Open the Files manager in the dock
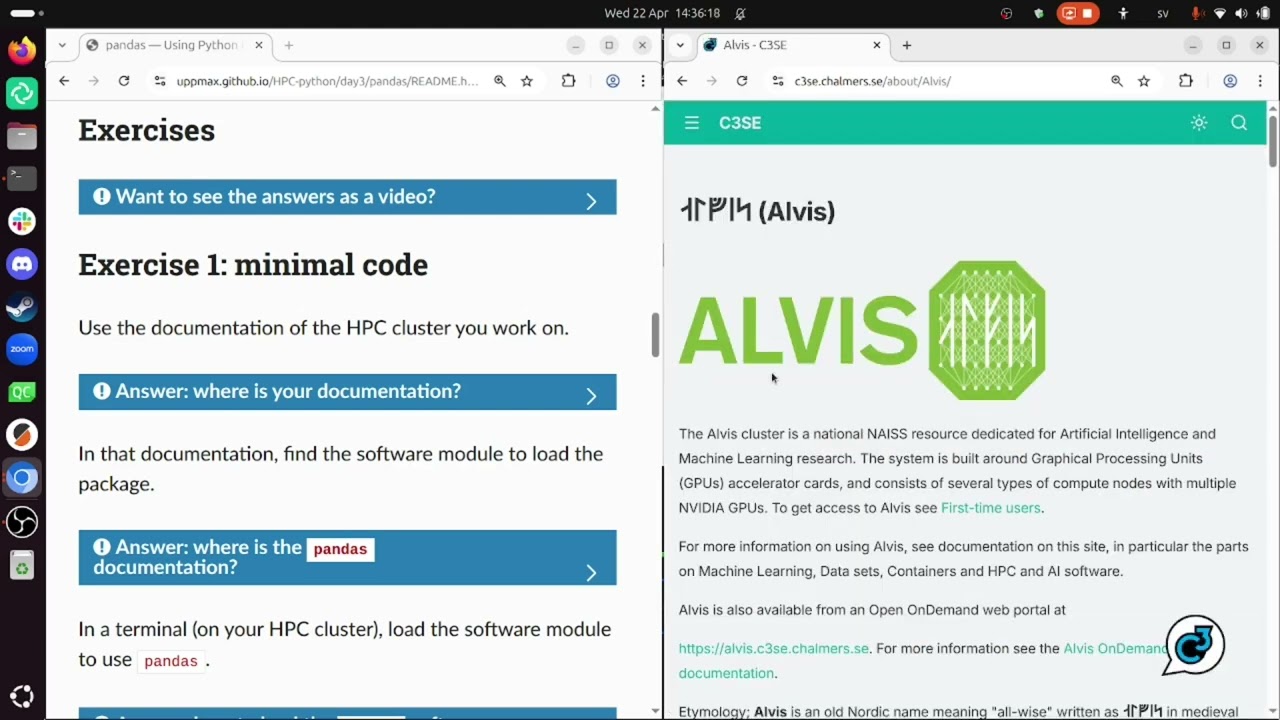The height and width of the screenshot is (720, 1280). (22, 135)
